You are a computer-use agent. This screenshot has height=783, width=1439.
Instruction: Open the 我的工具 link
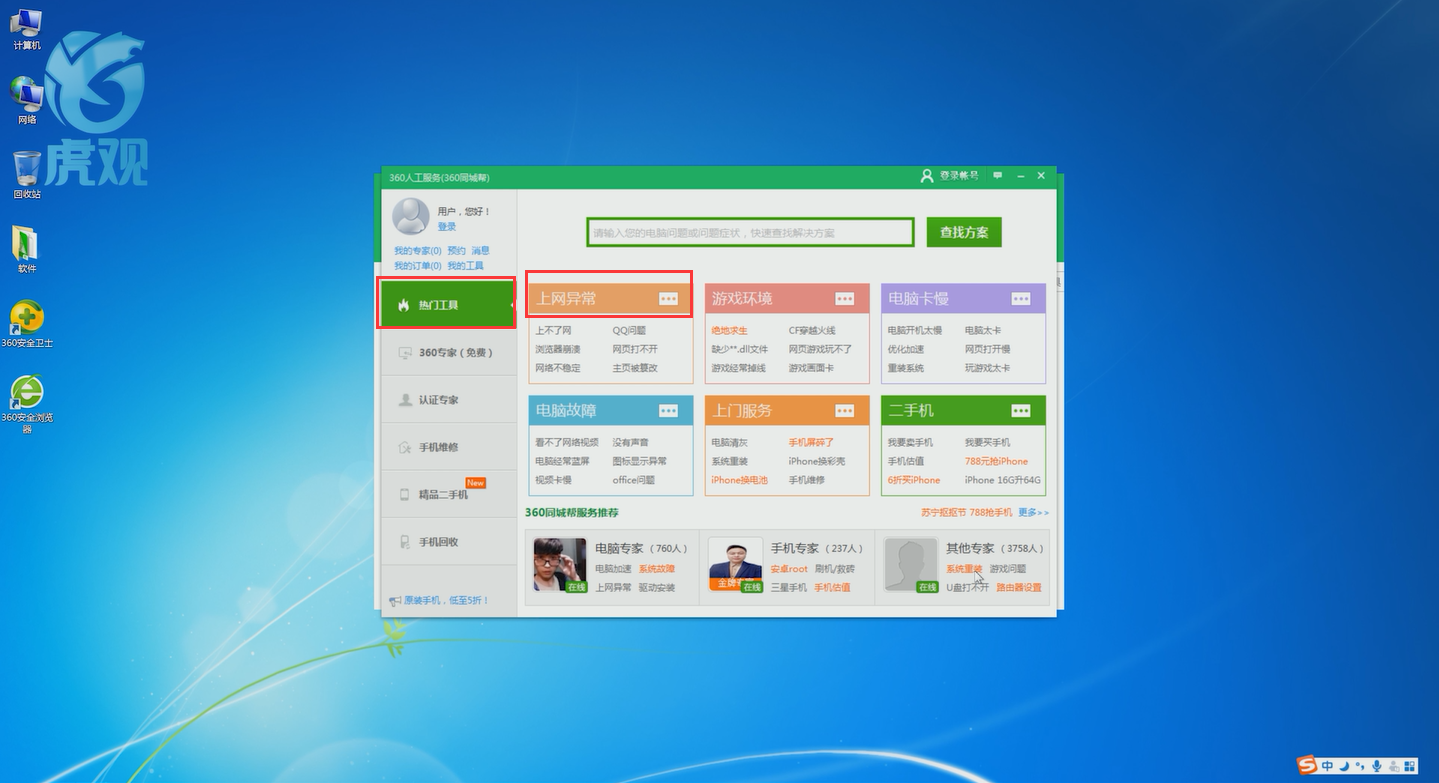point(465,266)
